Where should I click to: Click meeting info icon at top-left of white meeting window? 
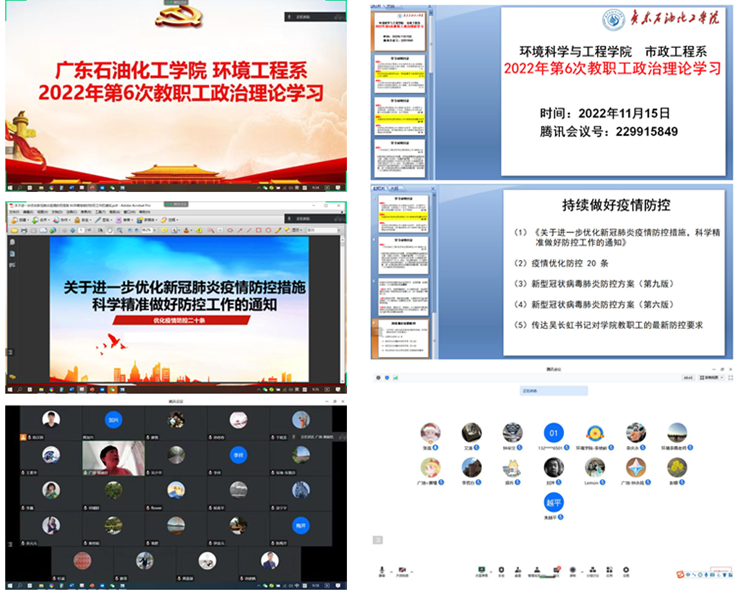click(378, 378)
